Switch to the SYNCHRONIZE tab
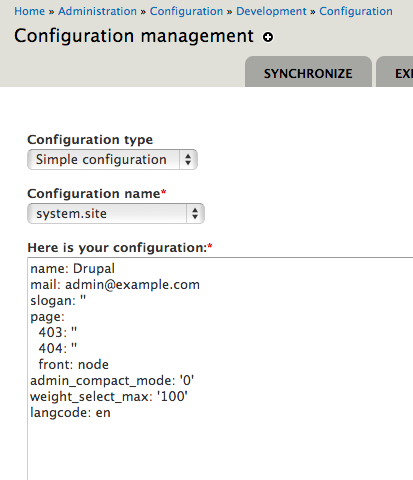Image resolution: width=413 pixels, height=480 pixels. [308, 73]
